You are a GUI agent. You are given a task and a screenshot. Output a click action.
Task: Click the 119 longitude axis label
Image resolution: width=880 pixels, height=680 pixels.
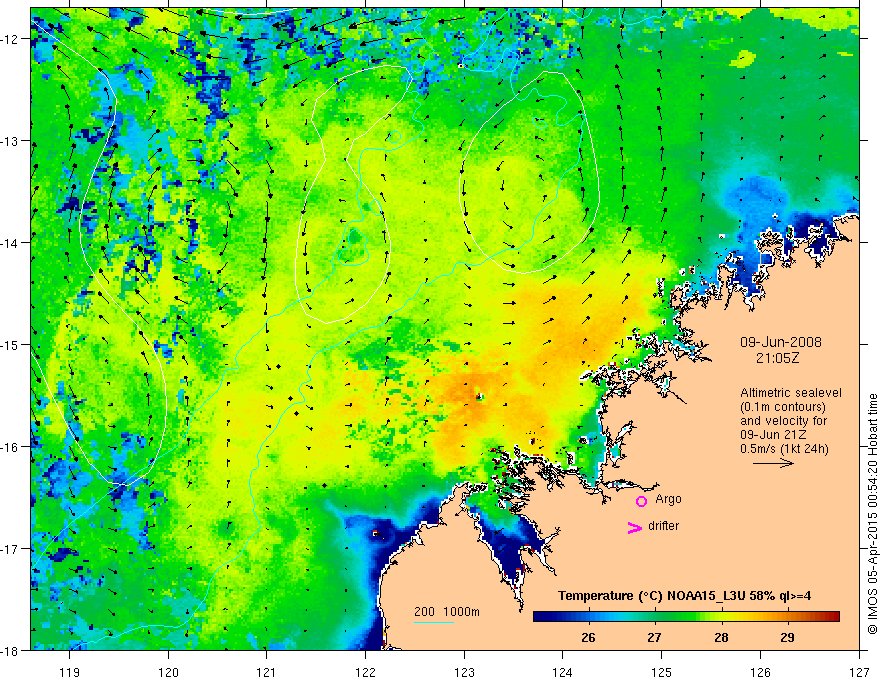tap(70, 672)
